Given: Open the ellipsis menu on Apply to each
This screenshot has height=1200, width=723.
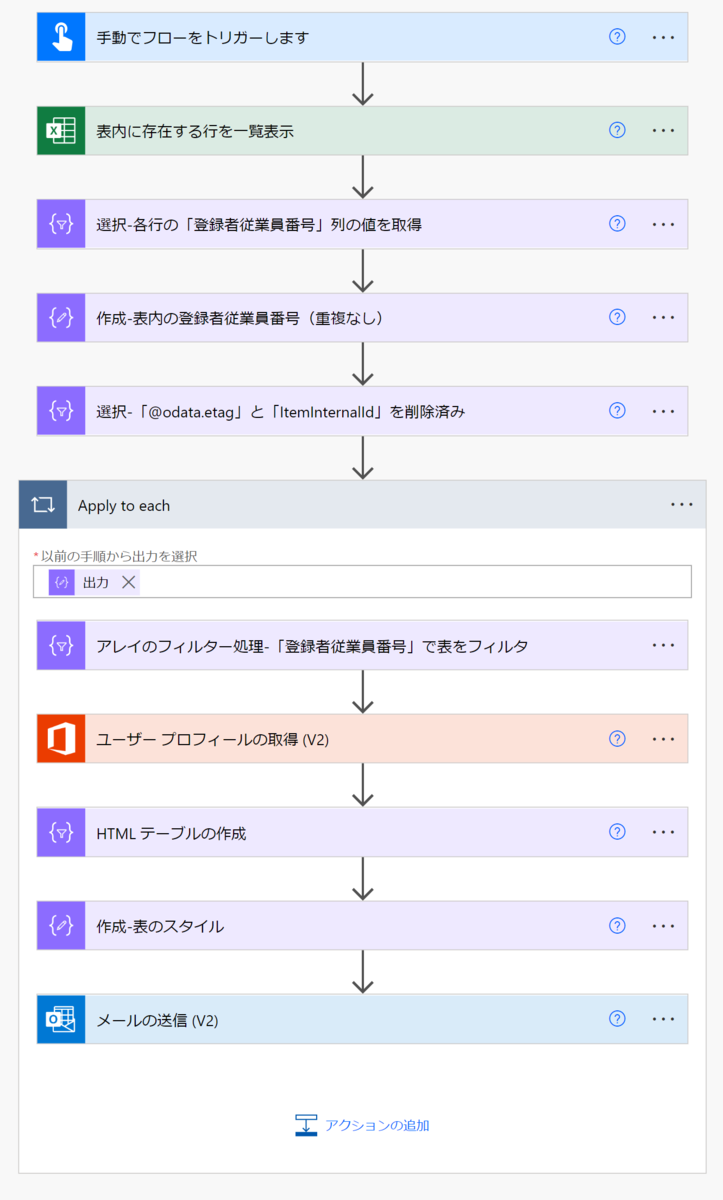Looking at the screenshot, I should point(682,505).
